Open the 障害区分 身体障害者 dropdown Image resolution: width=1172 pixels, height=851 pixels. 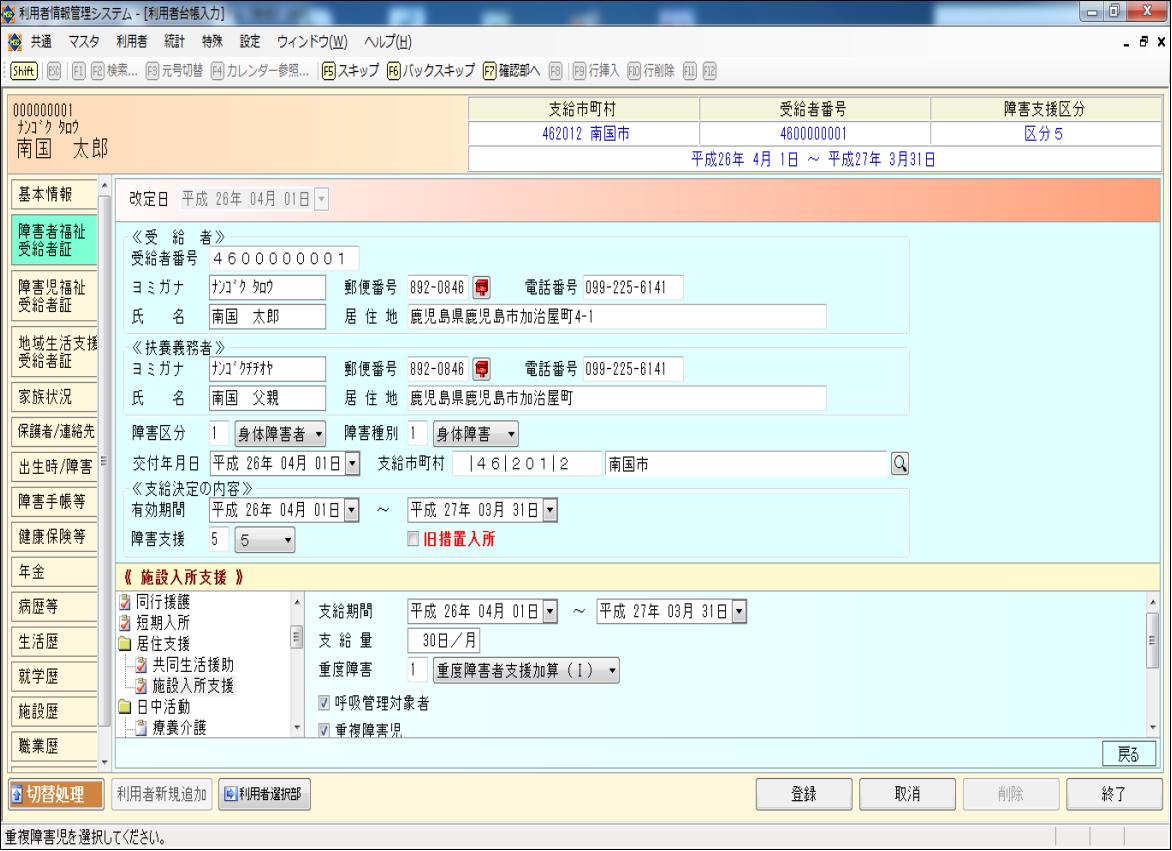click(x=318, y=434)
